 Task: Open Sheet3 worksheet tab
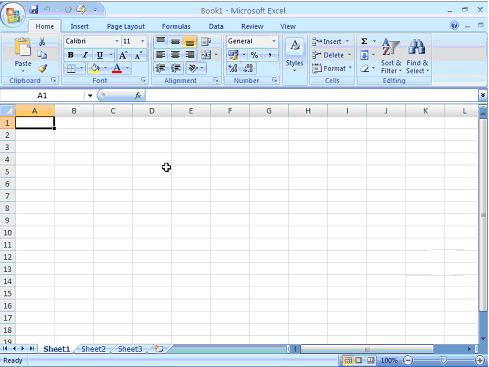[130, 349]
